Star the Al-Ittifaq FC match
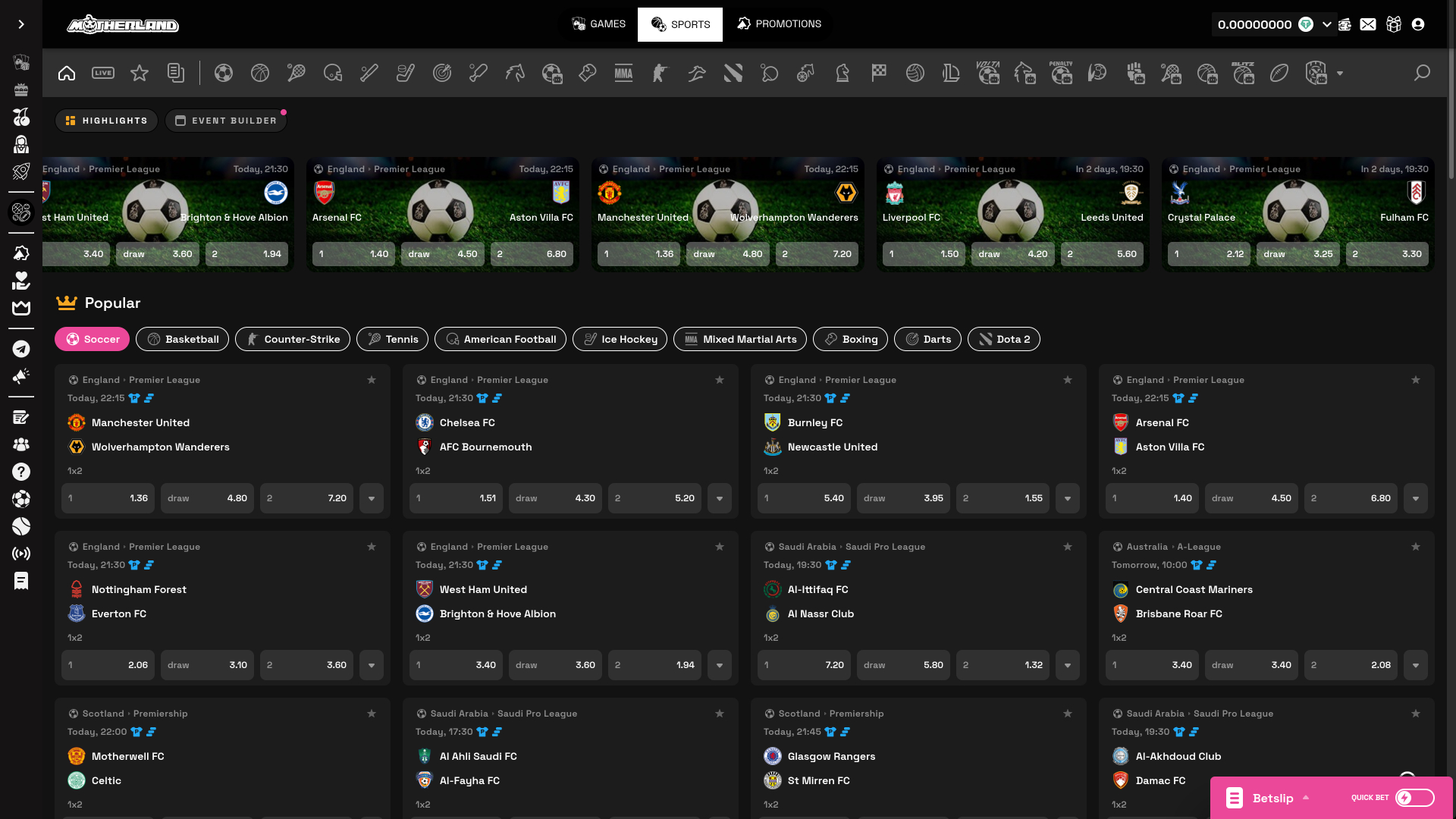The width and height of the screenshot is (1456, 819). coord(1068,547)
